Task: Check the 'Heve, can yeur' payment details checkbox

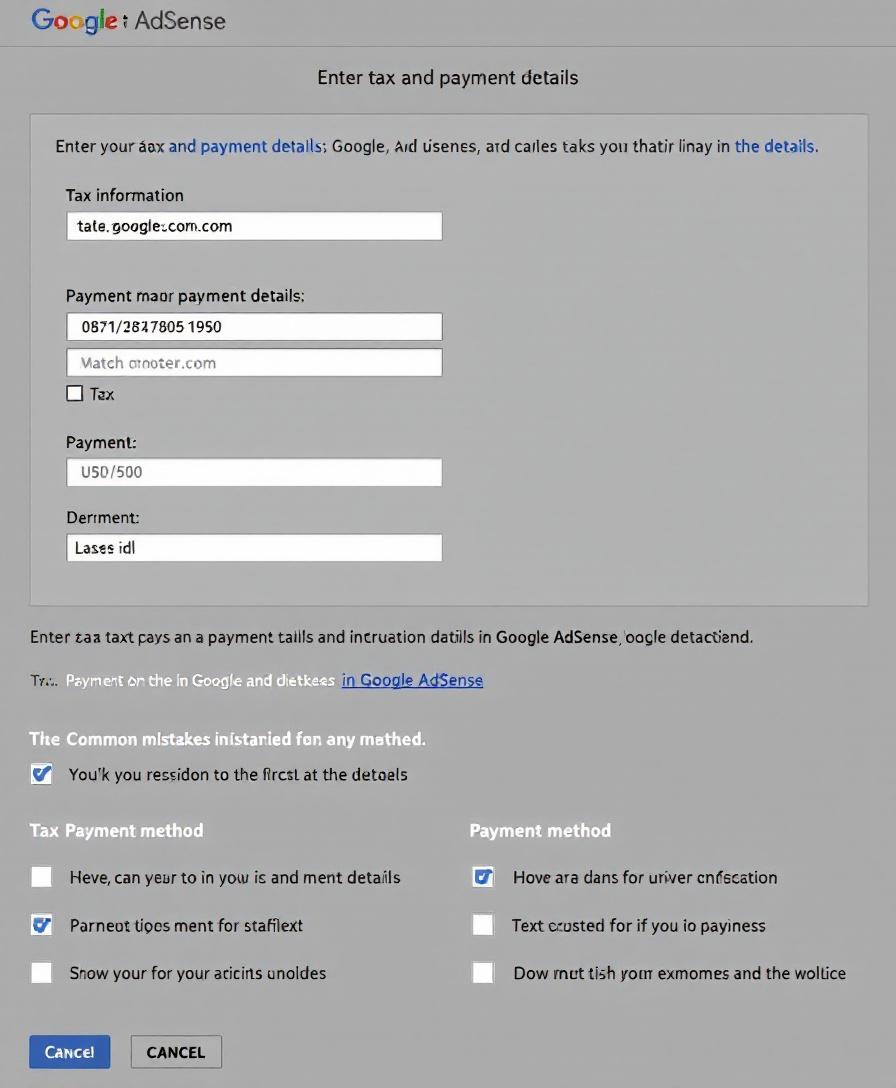Action: (41, 876)
